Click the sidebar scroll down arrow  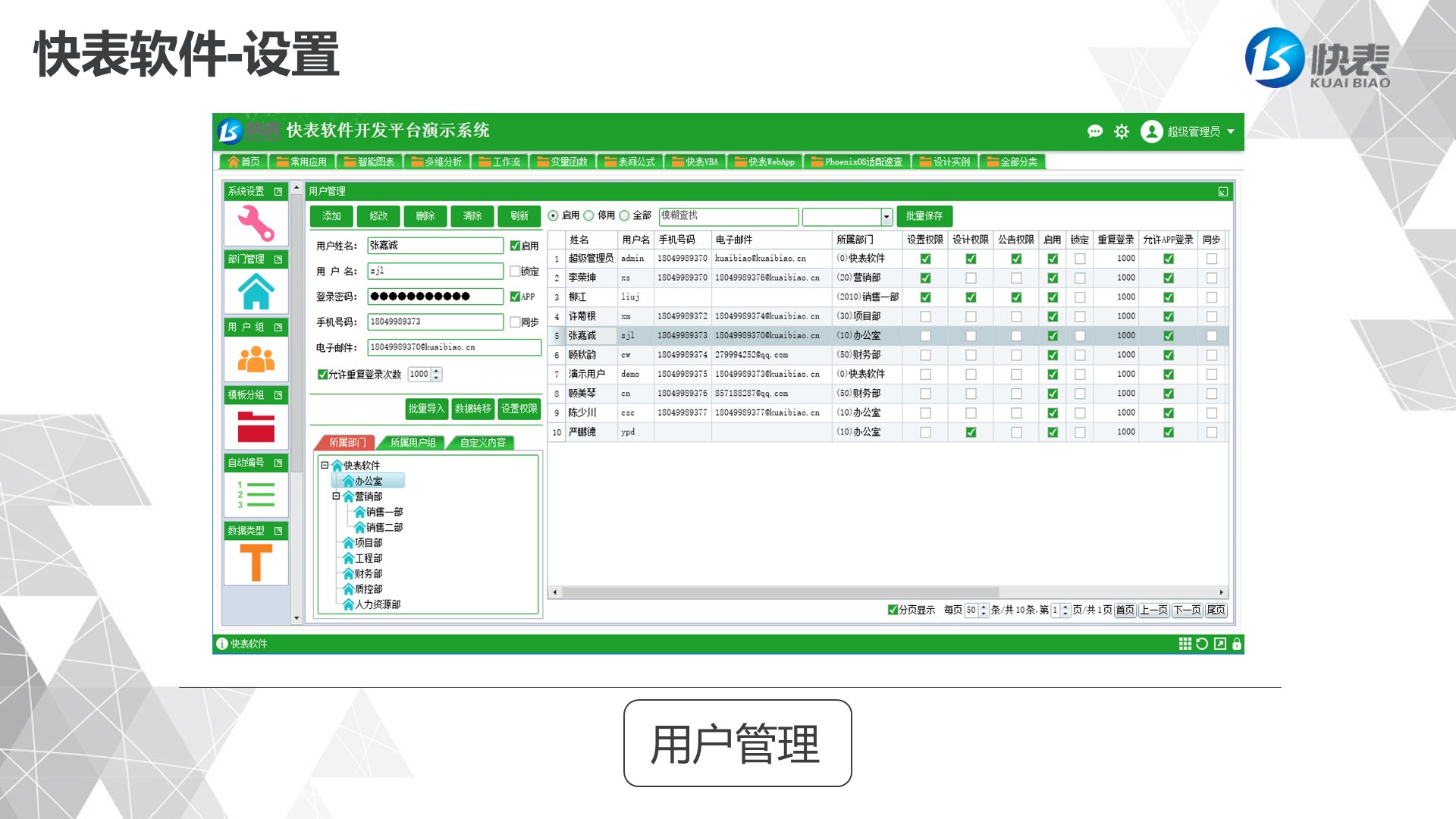tap(297, 618)
